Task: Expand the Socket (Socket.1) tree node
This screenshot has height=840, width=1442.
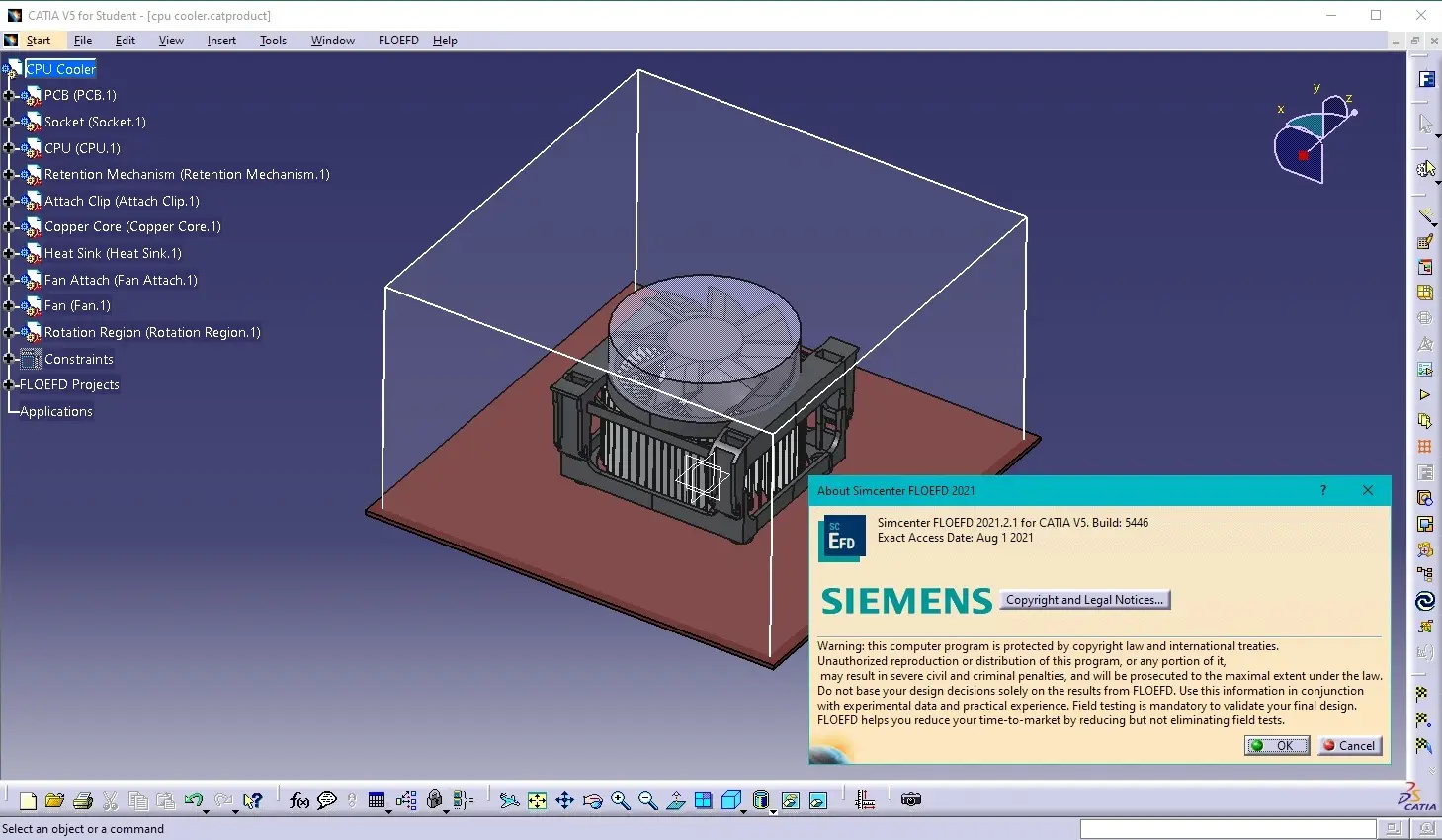Action: 9,122
